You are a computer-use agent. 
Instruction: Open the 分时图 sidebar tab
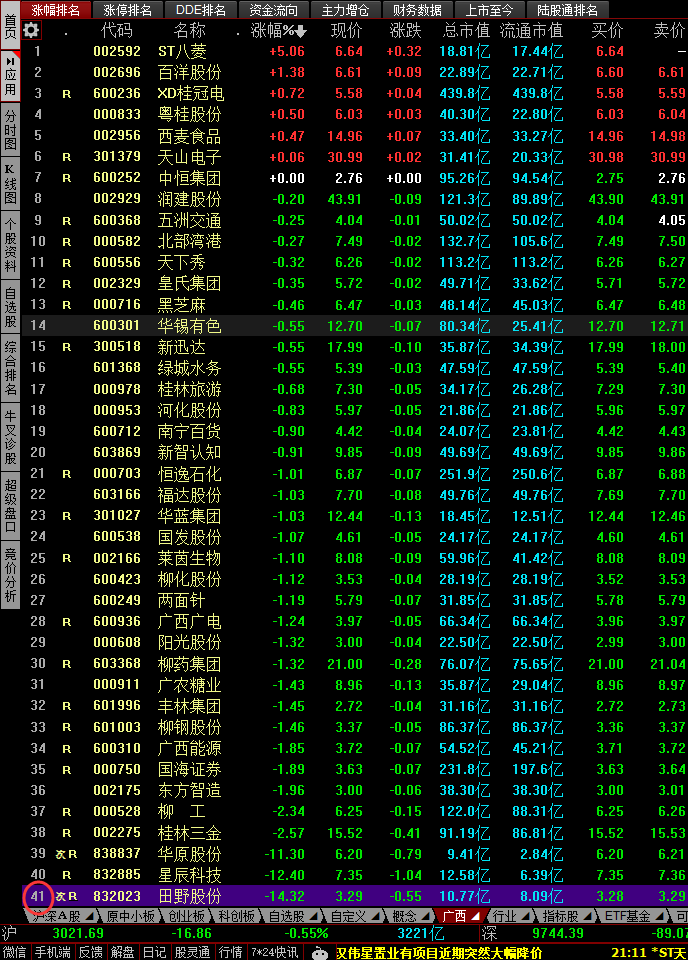click(10, 130)
